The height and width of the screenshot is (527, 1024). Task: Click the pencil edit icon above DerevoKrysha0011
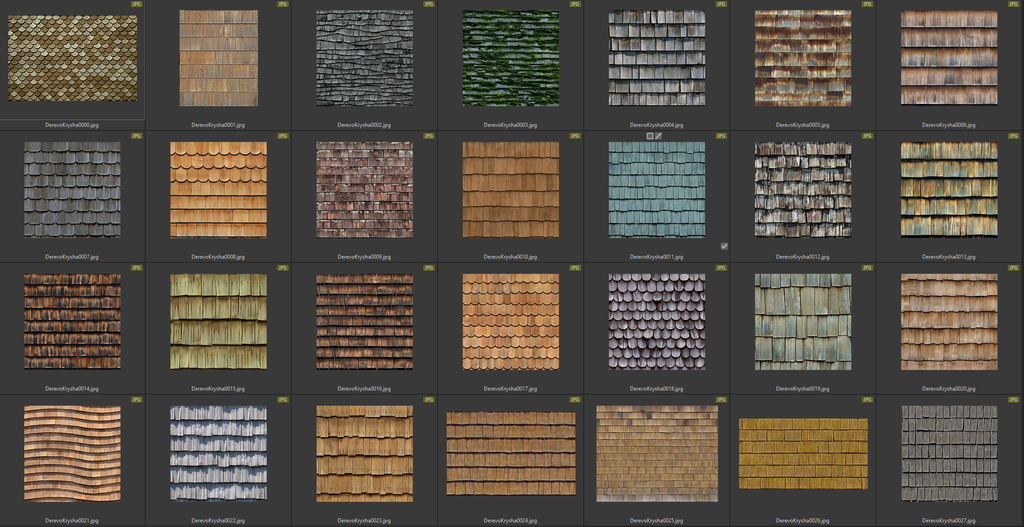[659, 135]
